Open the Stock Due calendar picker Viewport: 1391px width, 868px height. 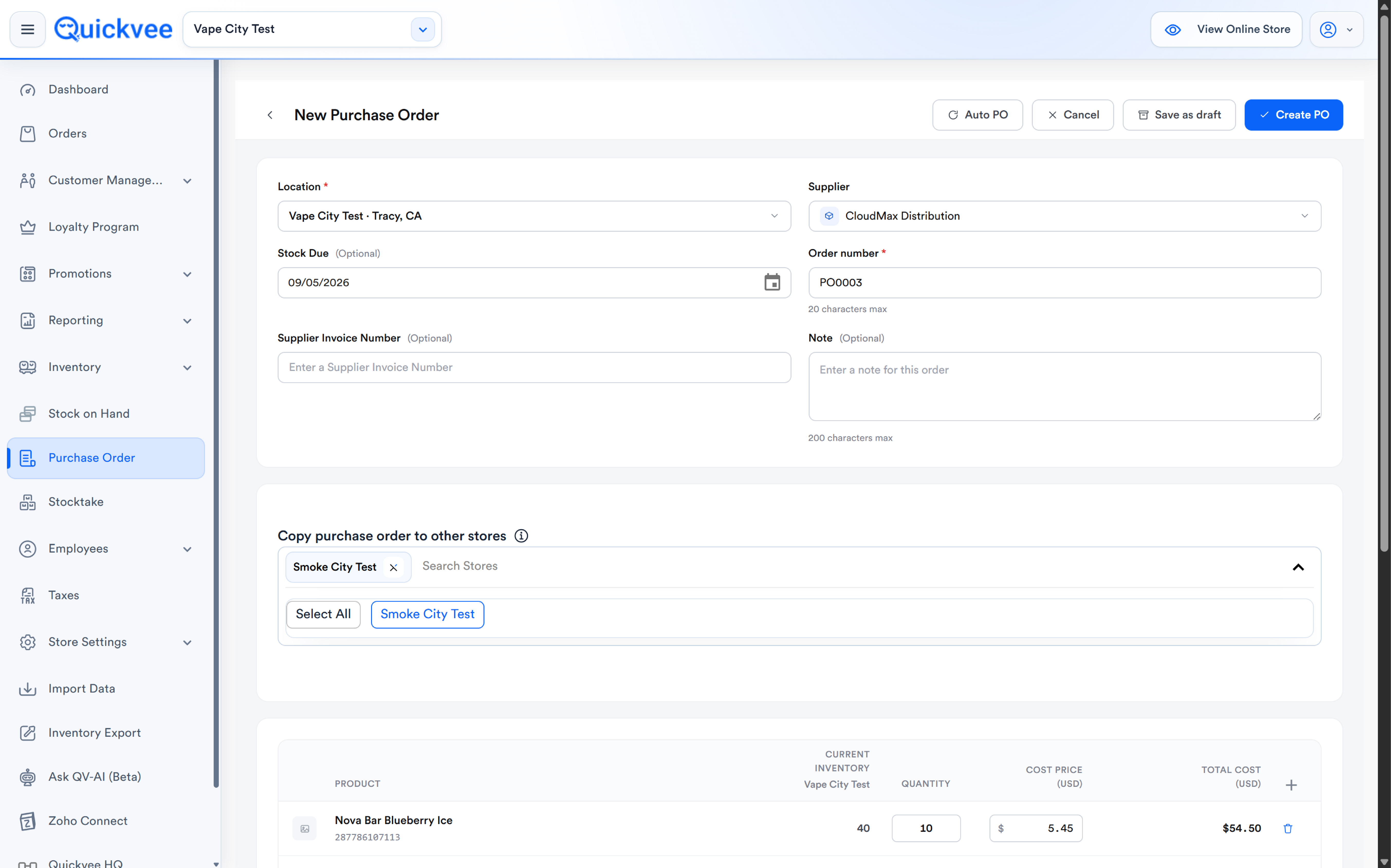[772, 283]
